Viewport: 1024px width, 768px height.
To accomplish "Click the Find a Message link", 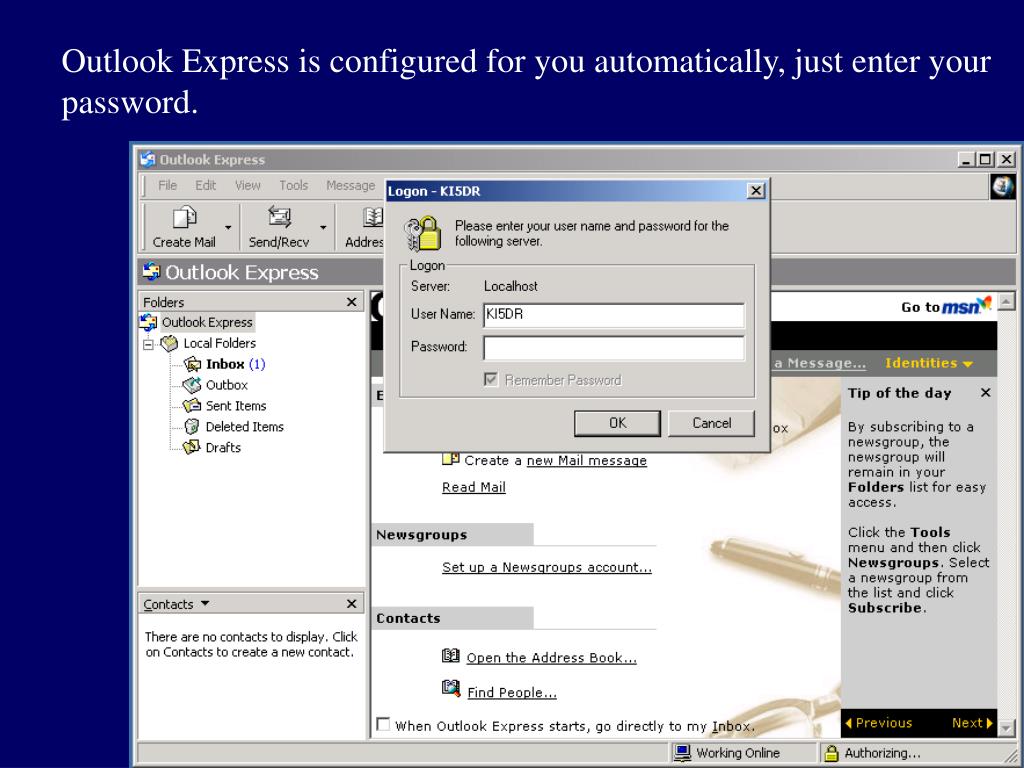I will [820, 364].
